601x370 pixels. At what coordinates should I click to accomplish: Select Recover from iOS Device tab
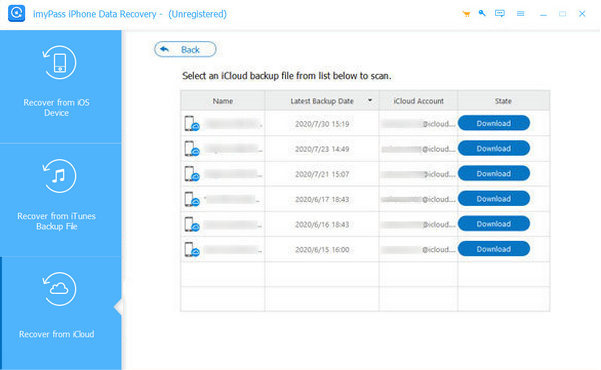coord(61,87)
